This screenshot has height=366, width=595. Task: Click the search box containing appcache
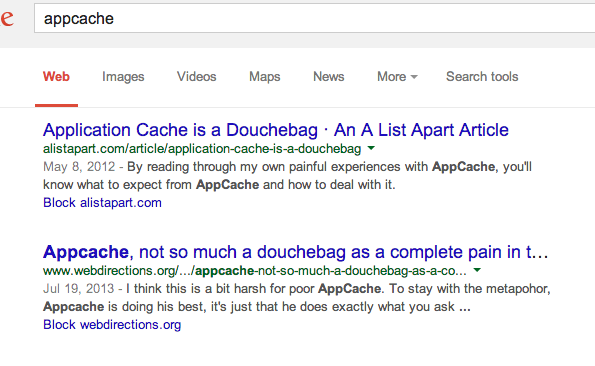pos(315,18)
